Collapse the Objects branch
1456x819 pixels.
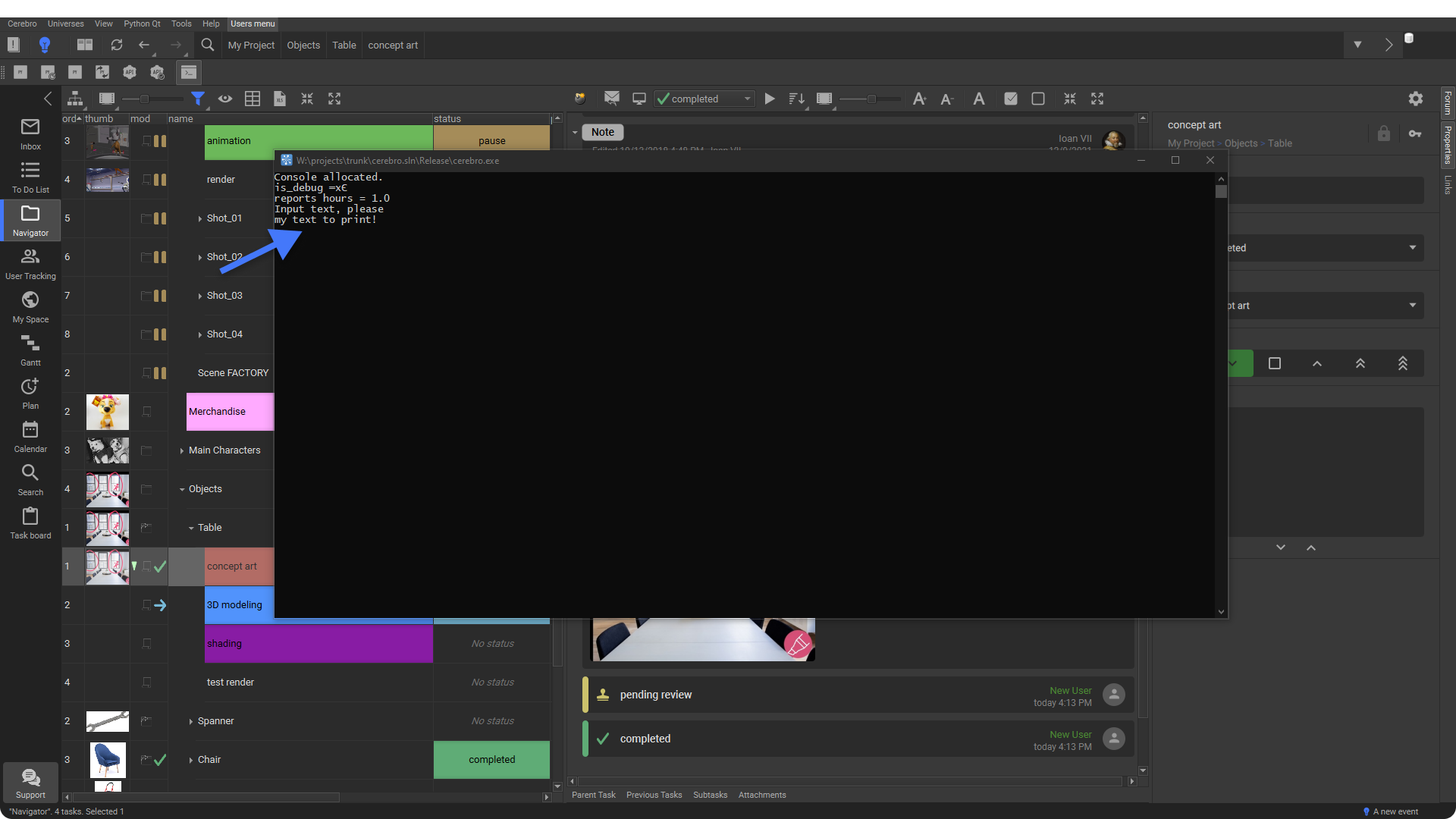182,489
